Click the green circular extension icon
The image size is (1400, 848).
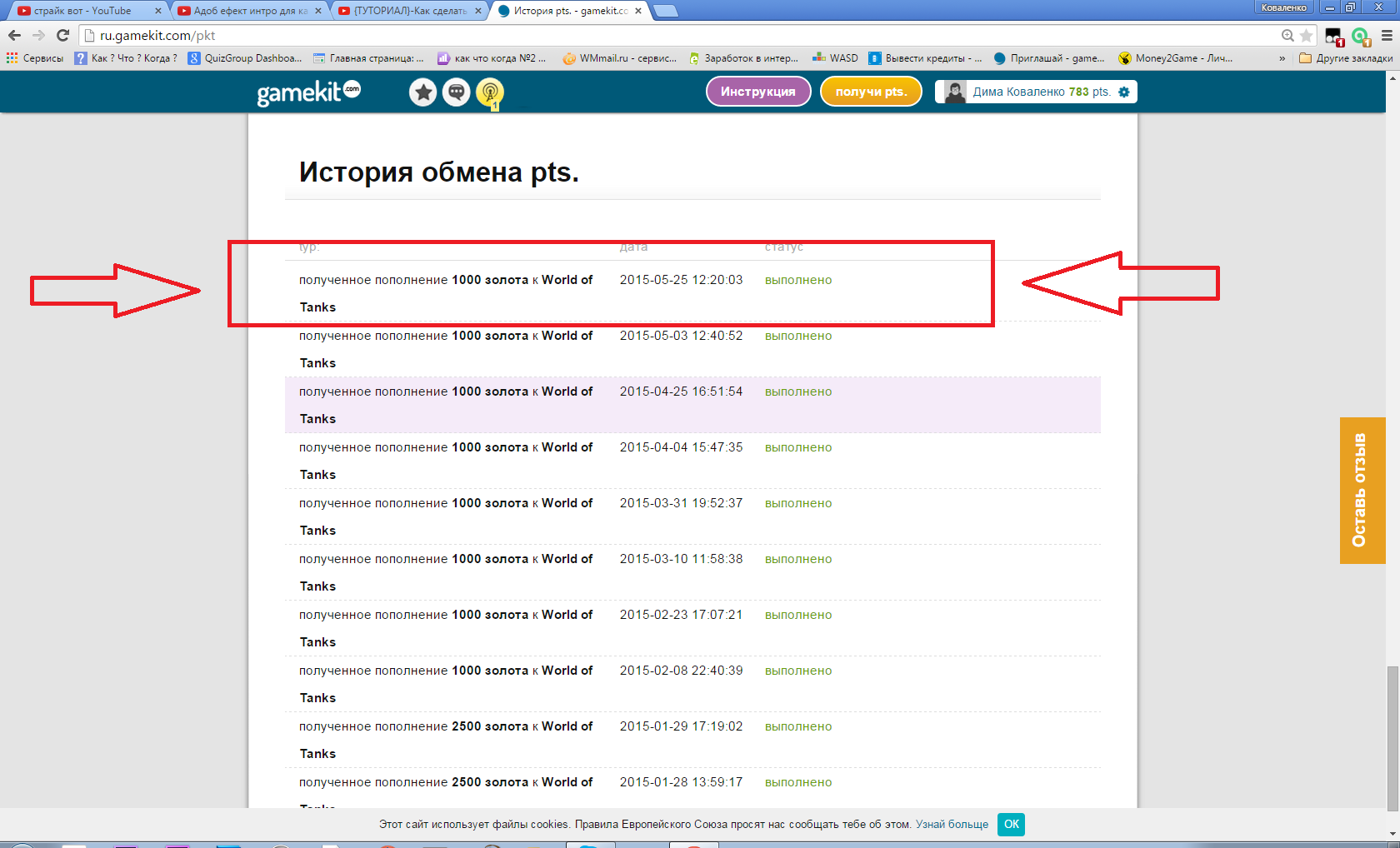click(x=1361, y=36)
